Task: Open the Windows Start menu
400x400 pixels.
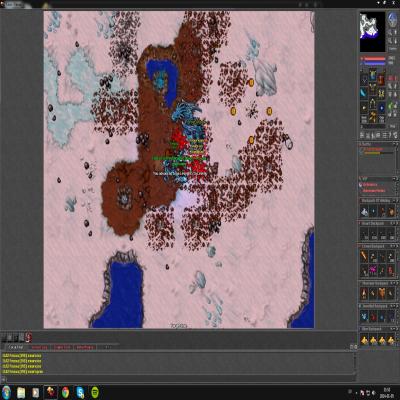Action: click(x=6, y=392)
